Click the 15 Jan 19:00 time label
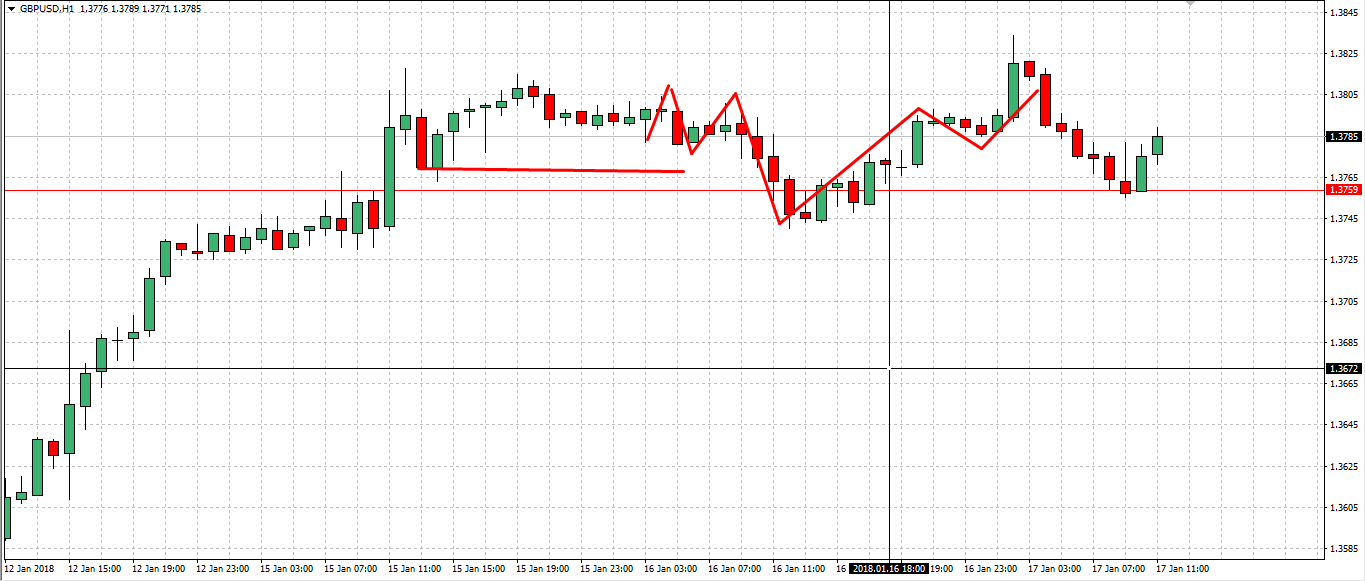1365x581 pixels. tap(542, 568)
